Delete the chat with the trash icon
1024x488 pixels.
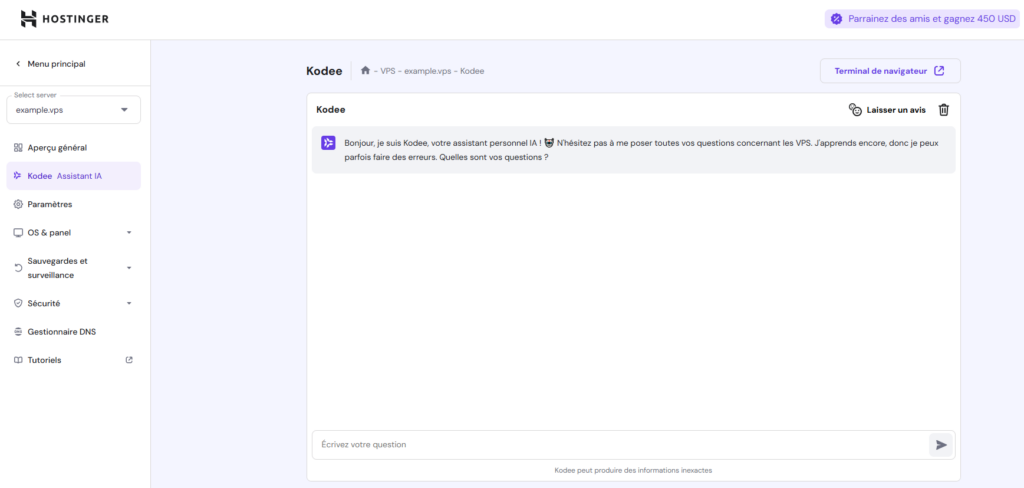tap(944, 110)
